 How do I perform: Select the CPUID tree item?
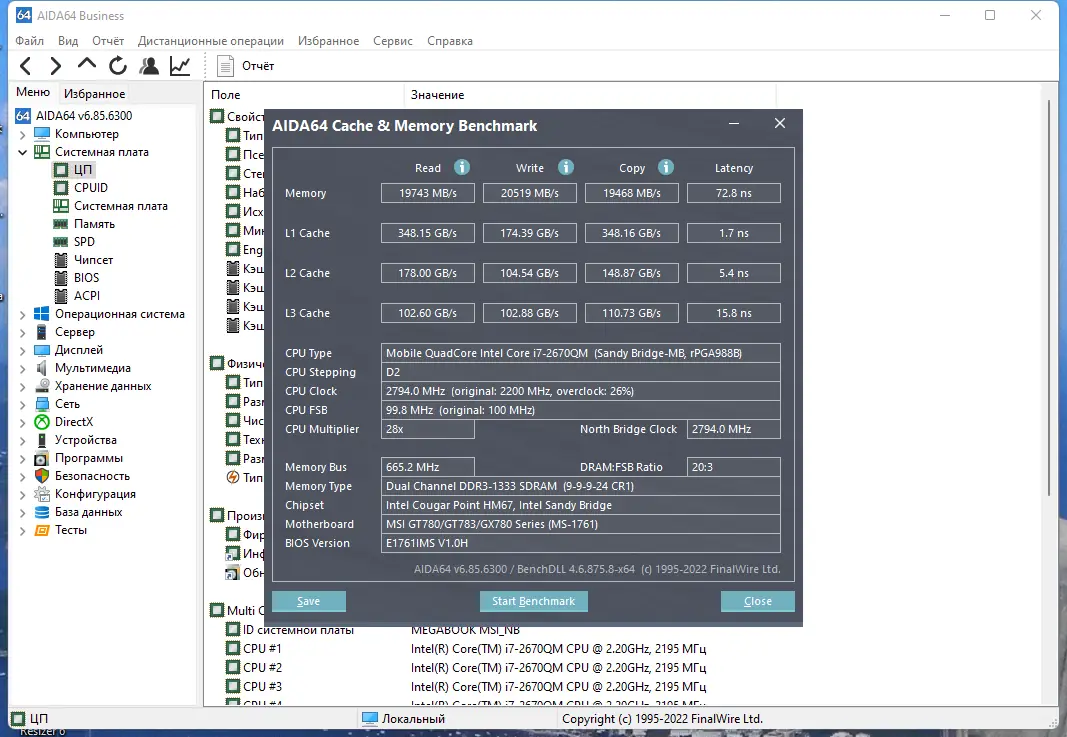[91, 188]
